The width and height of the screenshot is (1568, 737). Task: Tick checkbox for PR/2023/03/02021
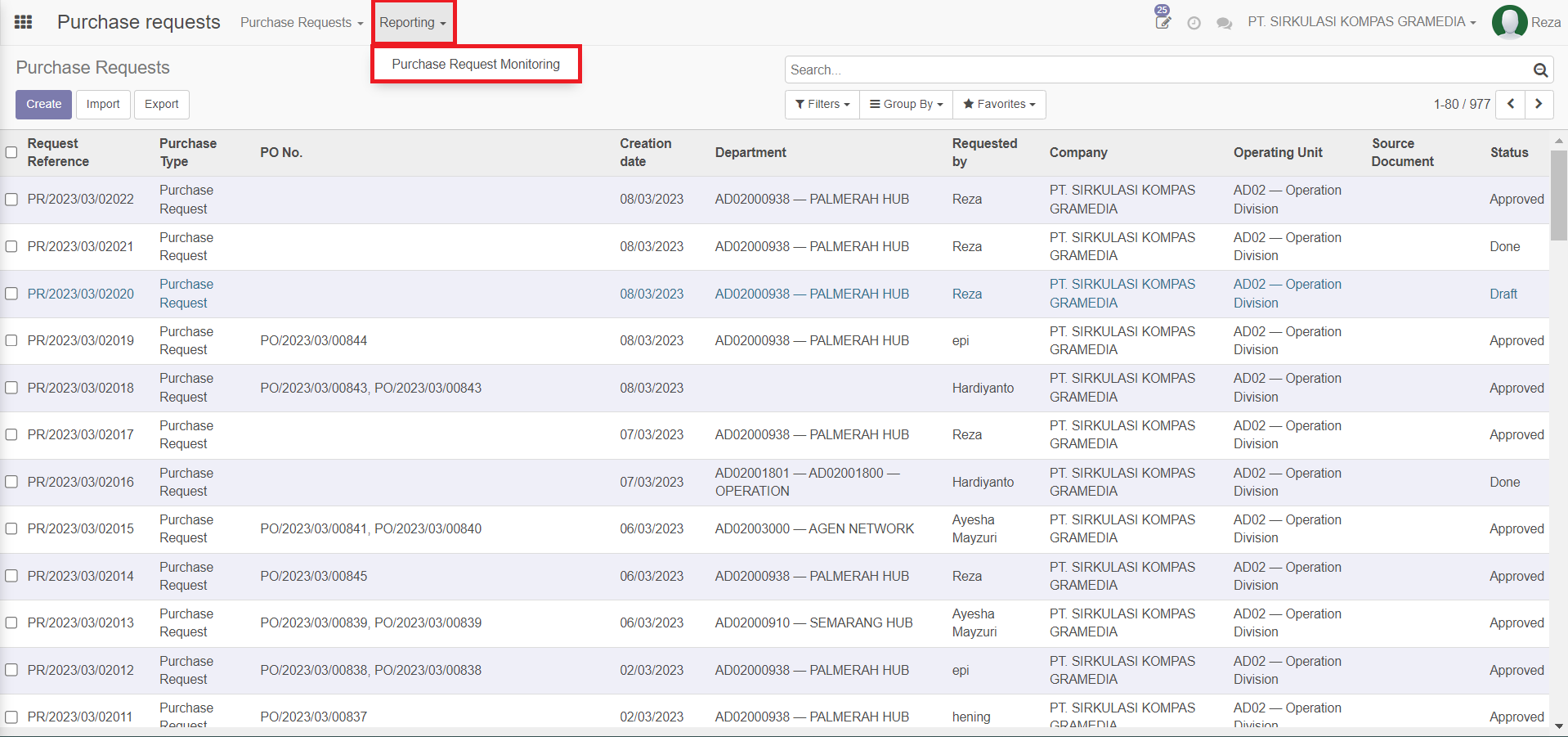(x=11, y=246)
